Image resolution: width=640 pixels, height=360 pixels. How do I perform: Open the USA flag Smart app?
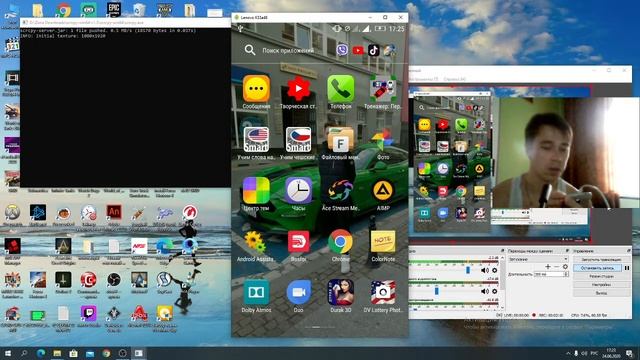click(256, 140)
